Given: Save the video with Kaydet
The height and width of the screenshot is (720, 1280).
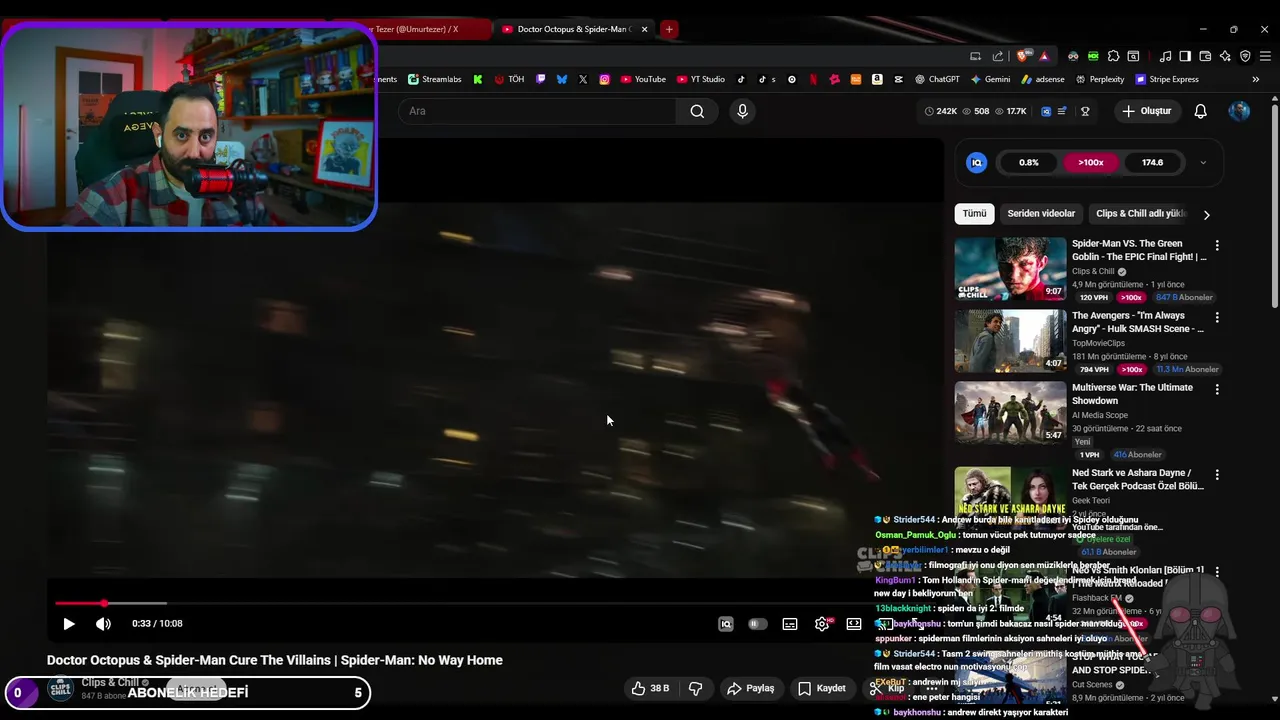Looking at the screenshot, I should click(821, 688).
